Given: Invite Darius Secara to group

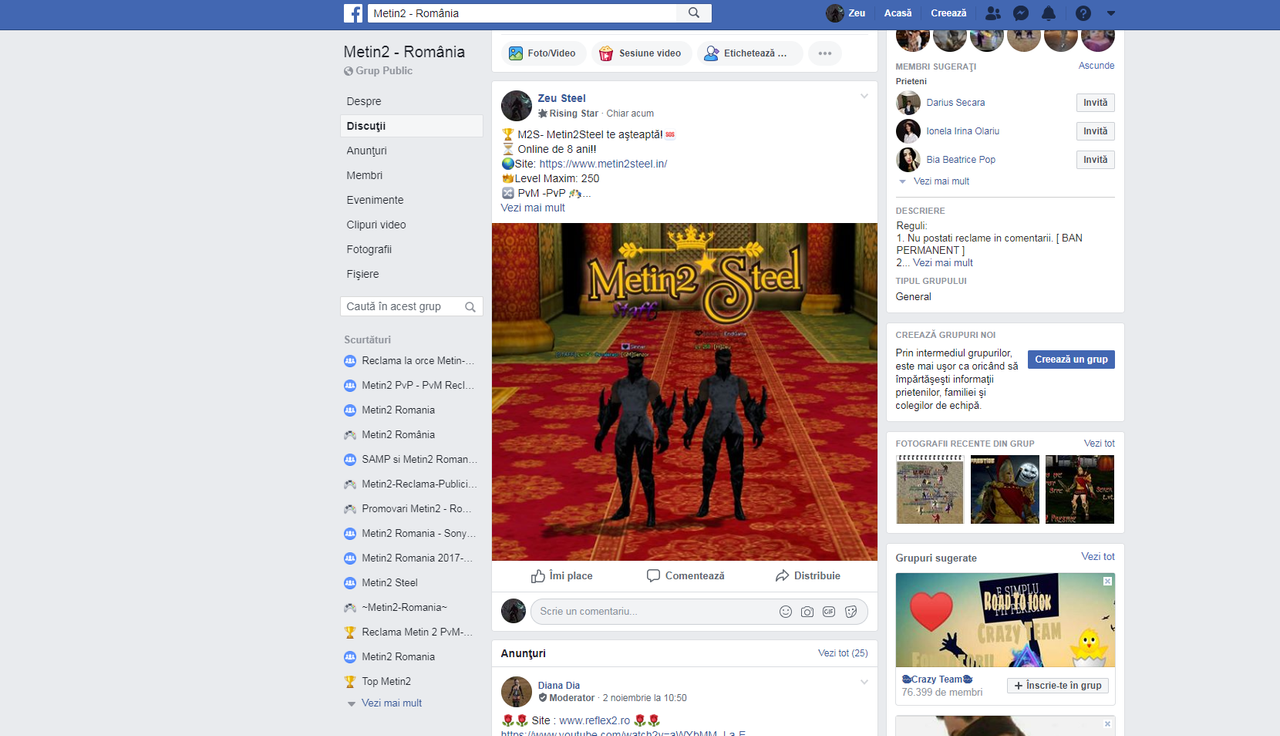Looking at the screenshot, I should (x=1096, y=103).
